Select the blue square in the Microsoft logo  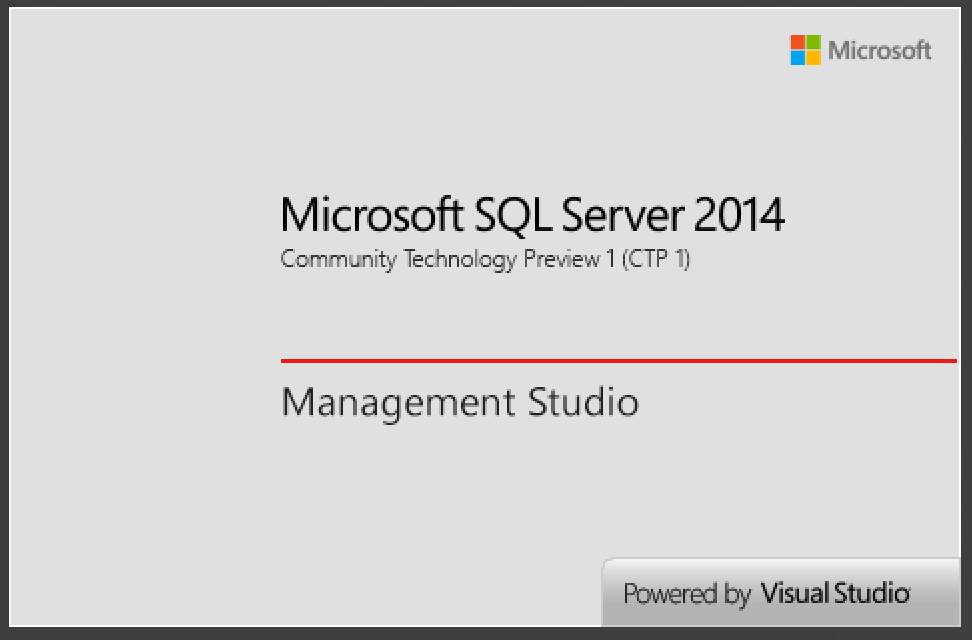pos(798,56)
